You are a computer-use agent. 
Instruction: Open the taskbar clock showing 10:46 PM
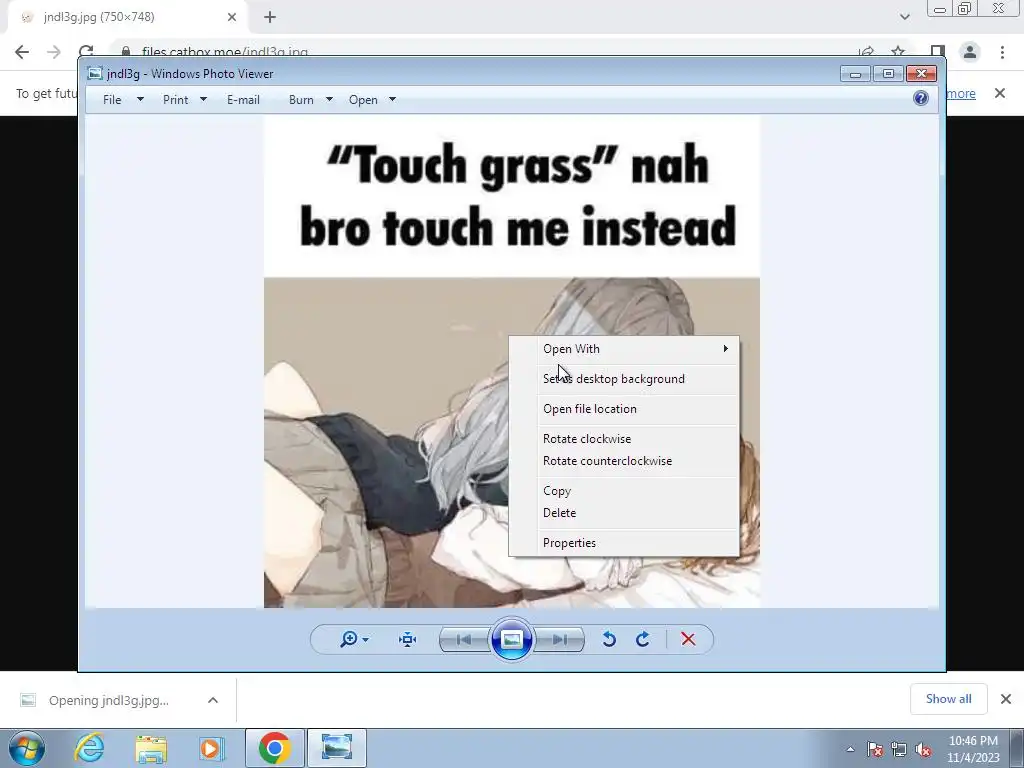[x=973, y=749]
